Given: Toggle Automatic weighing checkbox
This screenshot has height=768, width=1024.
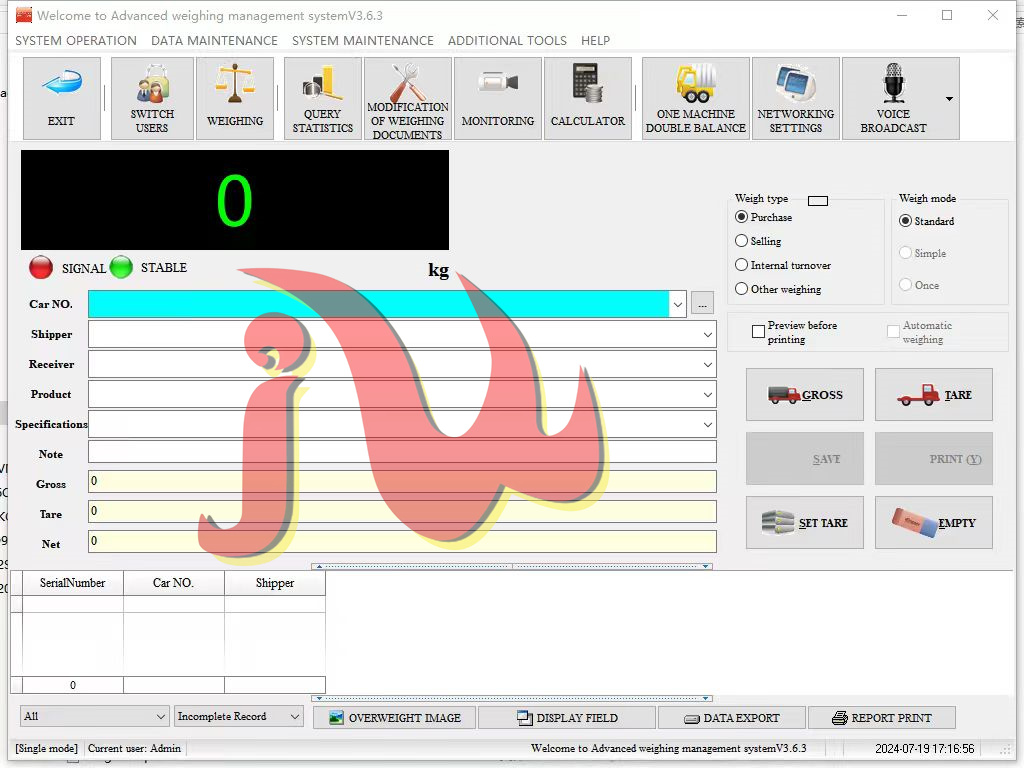Looking at the screenshot, I should click(893, 332).
